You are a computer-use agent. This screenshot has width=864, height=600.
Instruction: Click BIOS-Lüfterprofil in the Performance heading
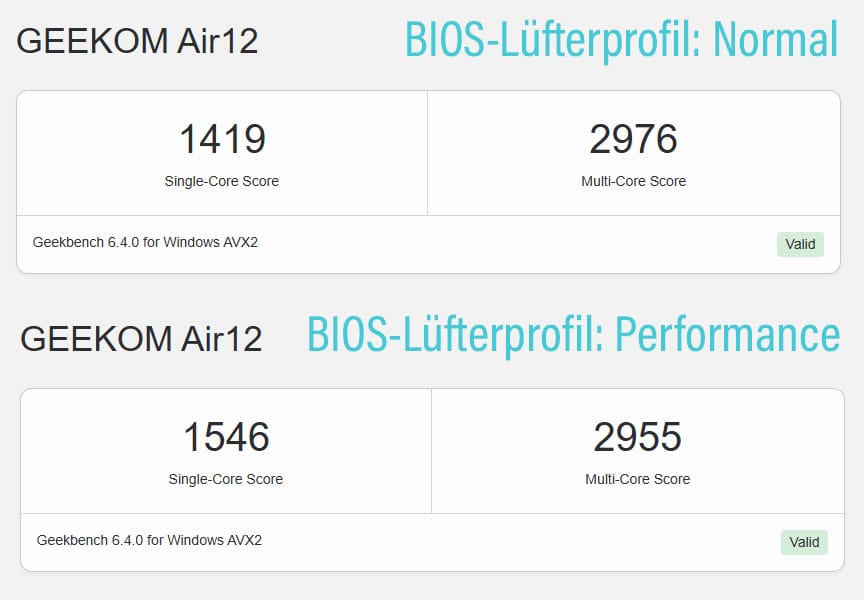coord(426,335)
